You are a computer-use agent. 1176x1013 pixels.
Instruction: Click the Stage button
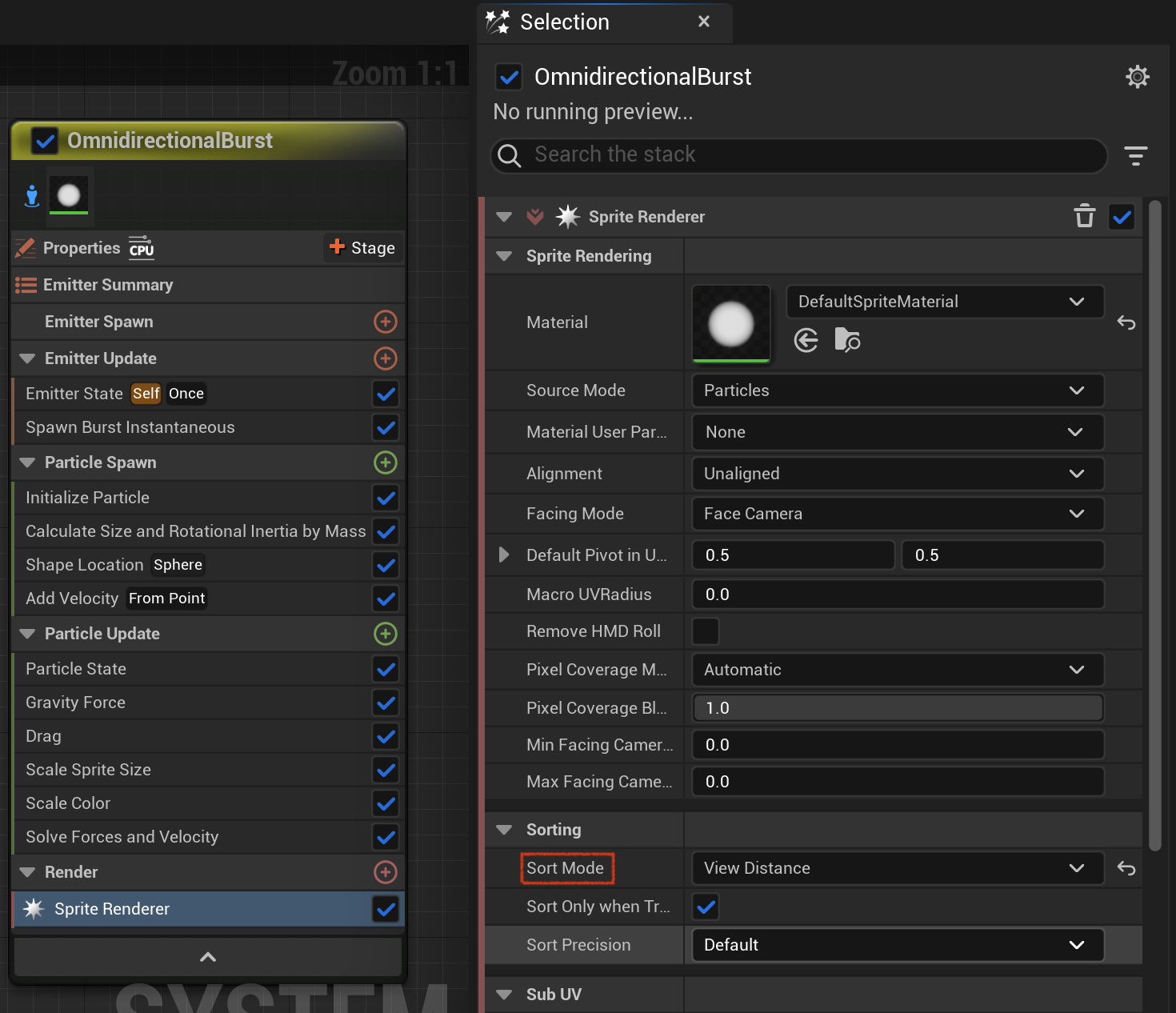pos(362,248)
